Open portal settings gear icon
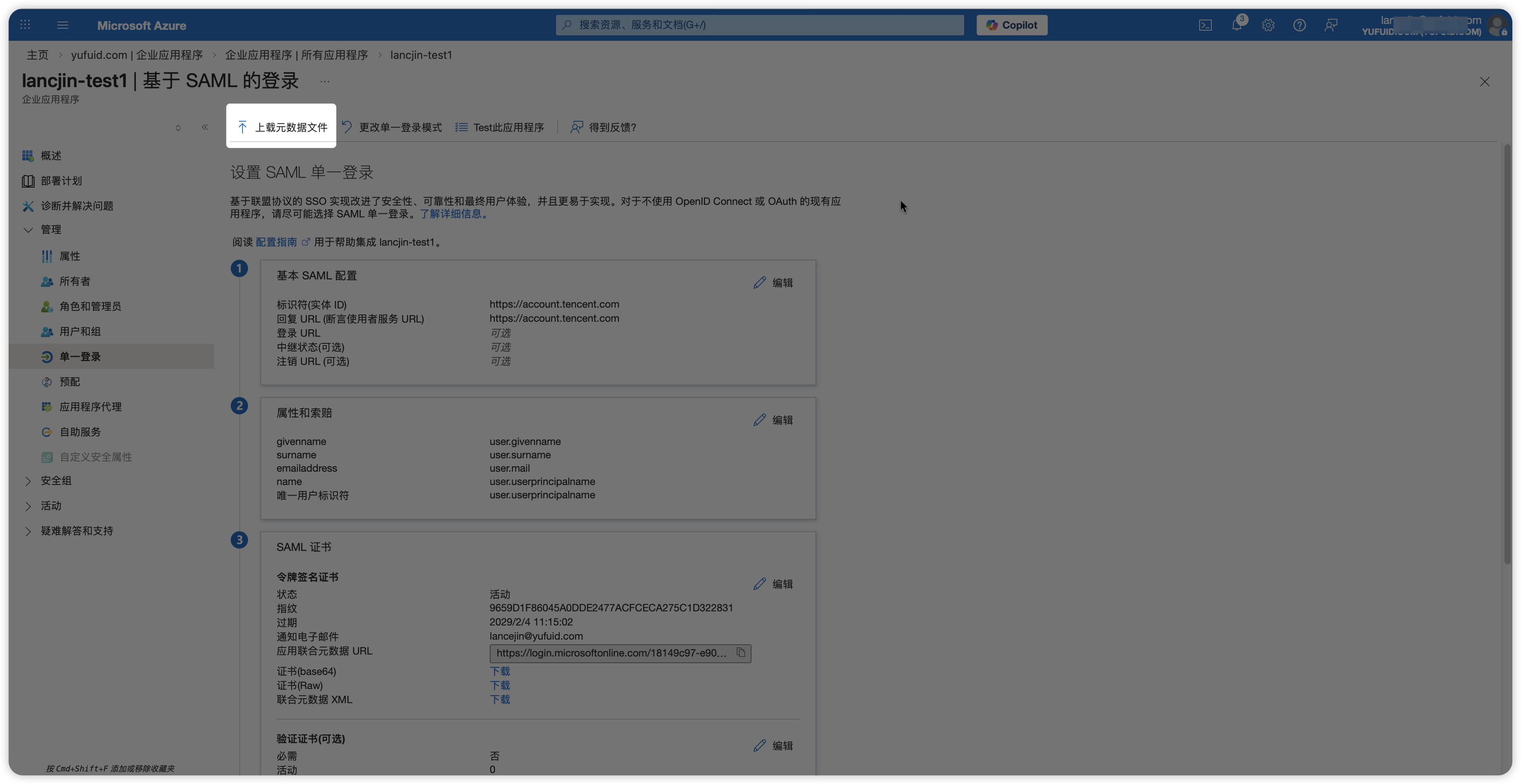 pos(1268,26)
